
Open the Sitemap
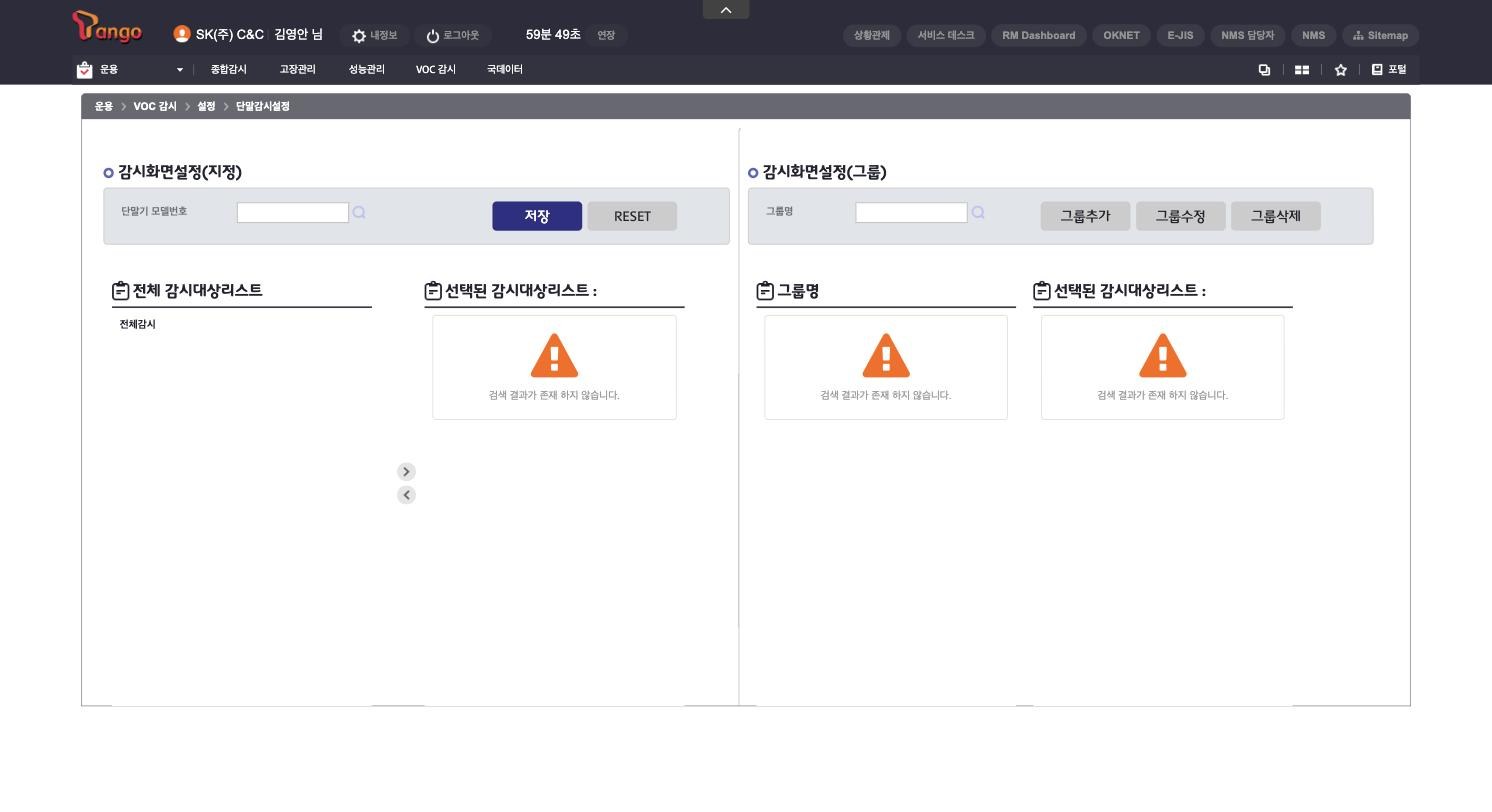pos(1380,35)
